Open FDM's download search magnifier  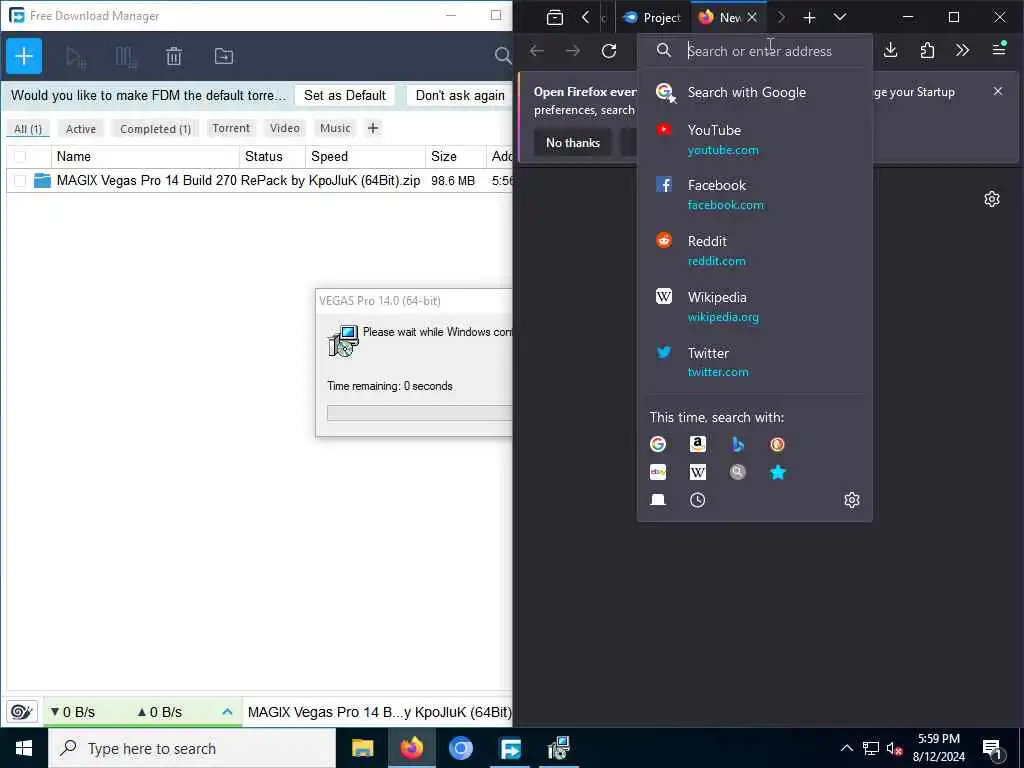point(502,56)
